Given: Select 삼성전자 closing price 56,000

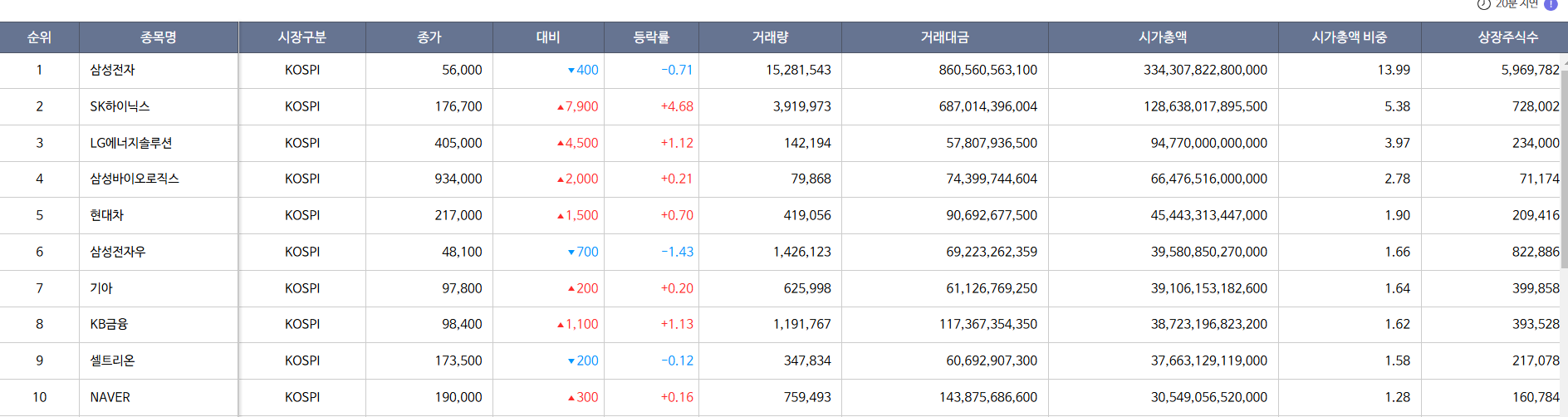Looking at the screenshot, I should [462, 70].
